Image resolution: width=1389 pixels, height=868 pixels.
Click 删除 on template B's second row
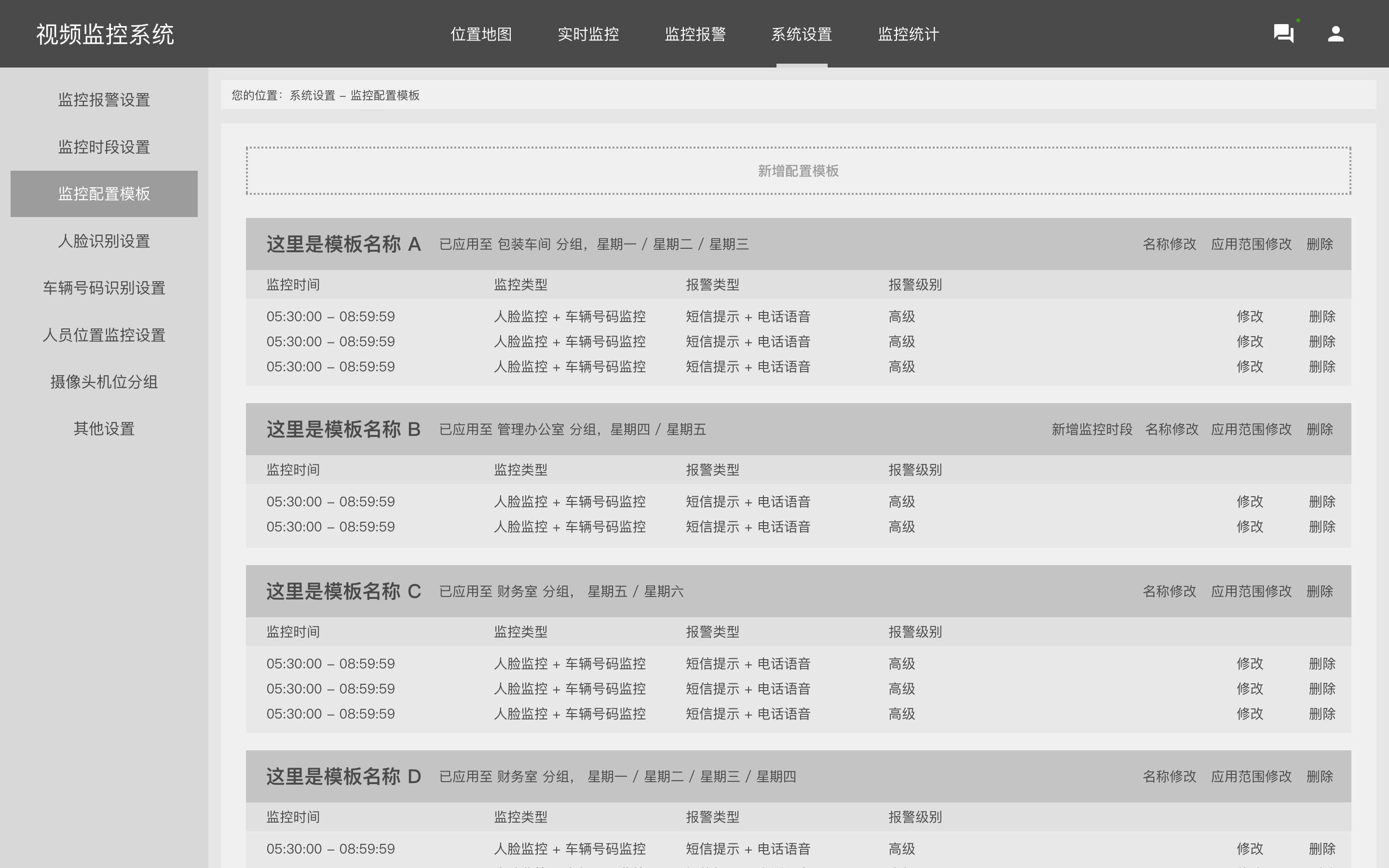pos(1322,527)
